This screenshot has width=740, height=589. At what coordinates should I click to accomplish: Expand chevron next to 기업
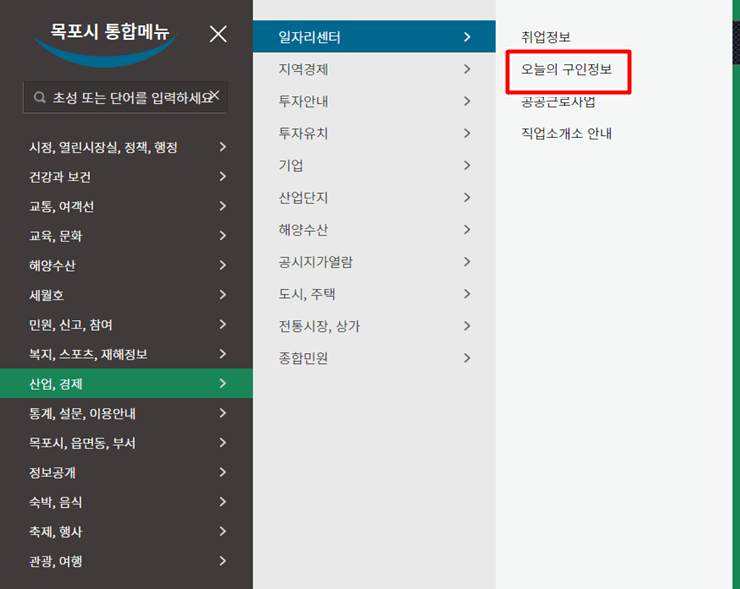point(467,165)
